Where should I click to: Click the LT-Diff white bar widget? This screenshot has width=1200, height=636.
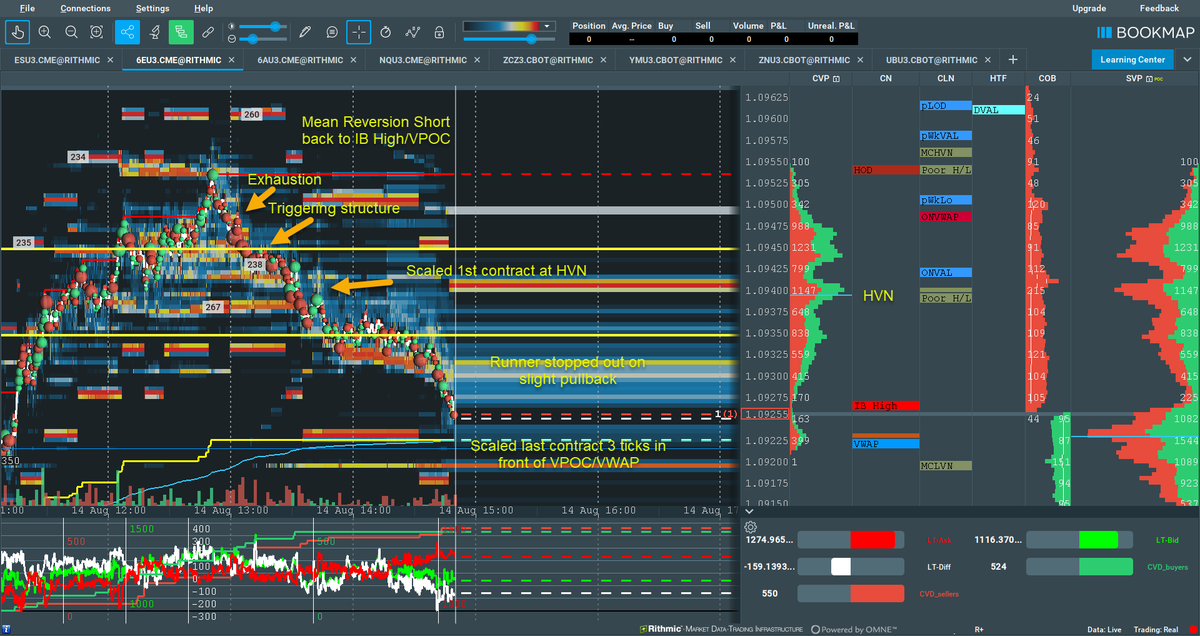(852, 566)
